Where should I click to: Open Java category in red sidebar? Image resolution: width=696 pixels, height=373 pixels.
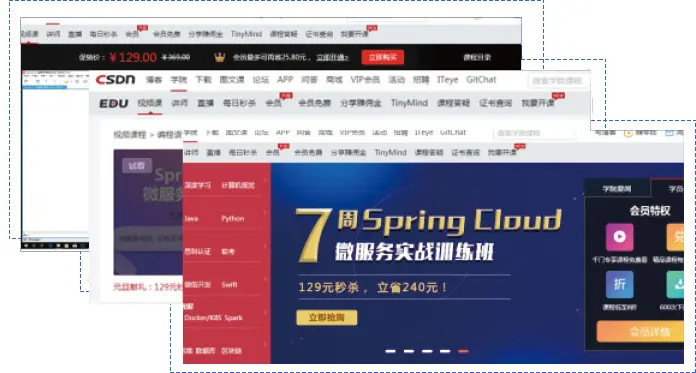[191, 219]
